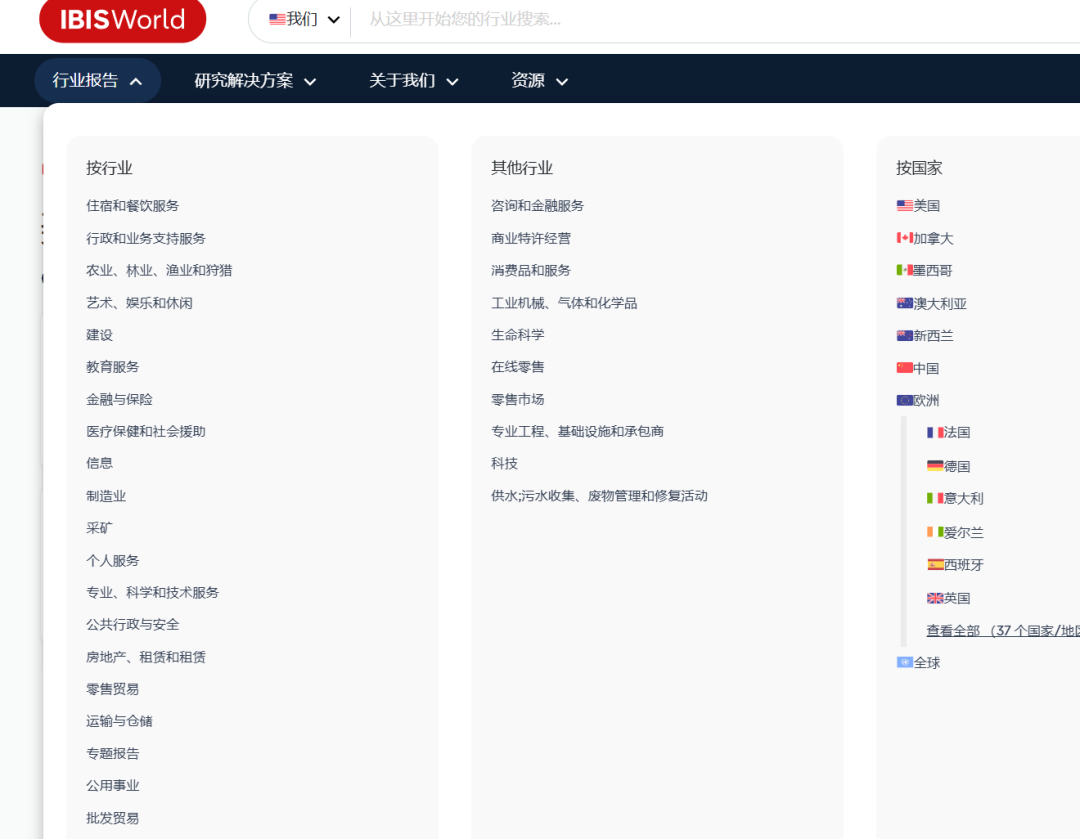The width and height of the screenshot is (1080, 839).
Task: Click the Mexico flag icon beside 墨西哥
Action: click(903, 271)
